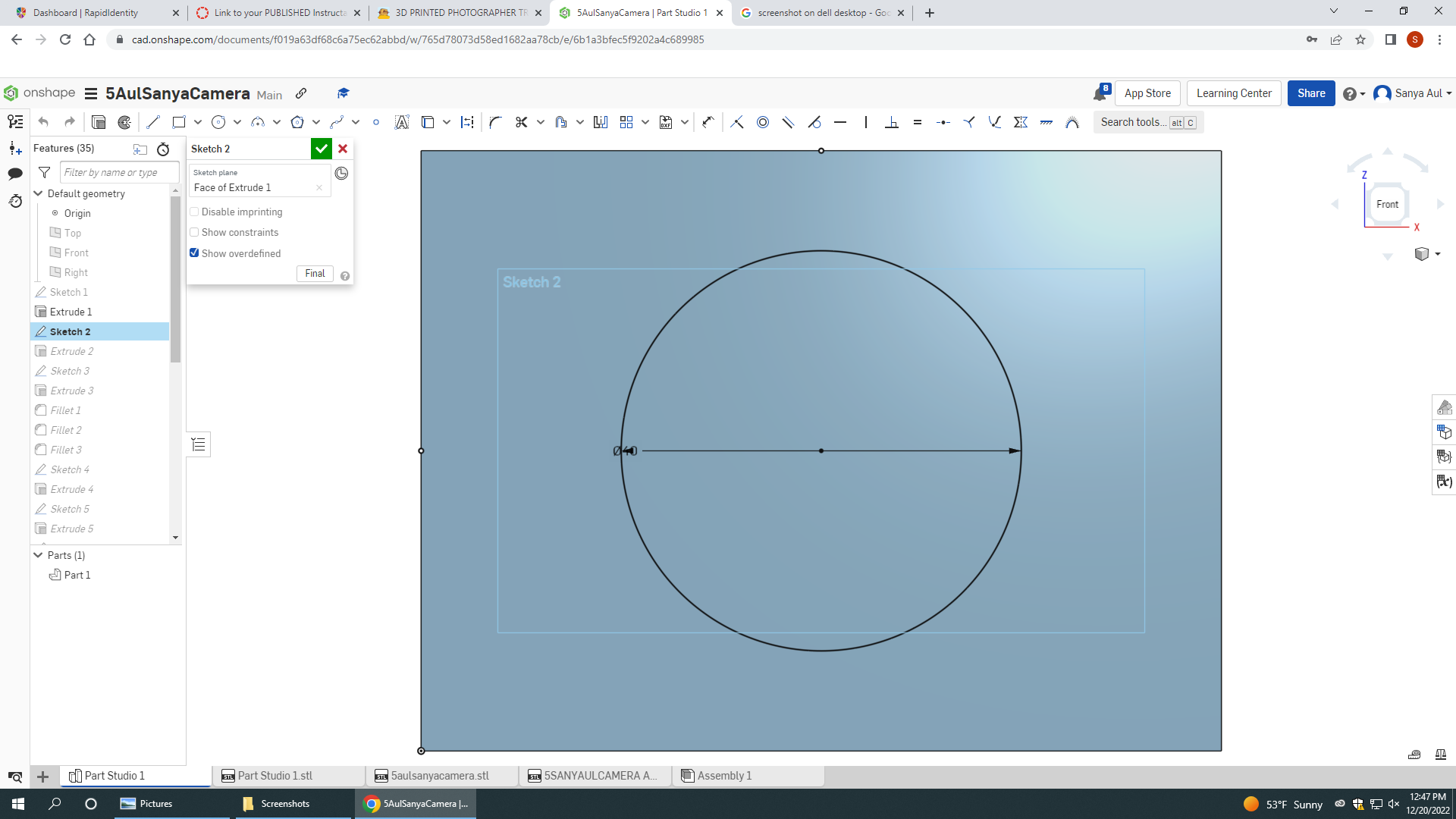Click the Mirror tool icon
The height and width of the screenshot is (819, 1456).
coord(600,122)
